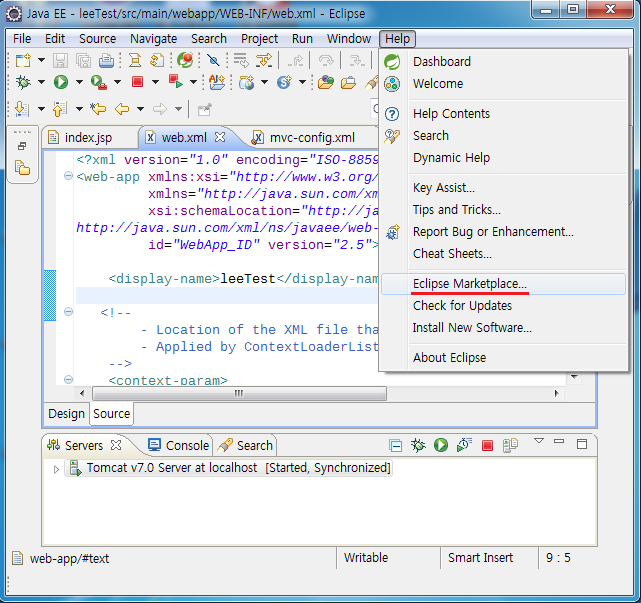Open the dropdown arrow beside the green Run icon

pyautogui.click(x=79, y=82)
